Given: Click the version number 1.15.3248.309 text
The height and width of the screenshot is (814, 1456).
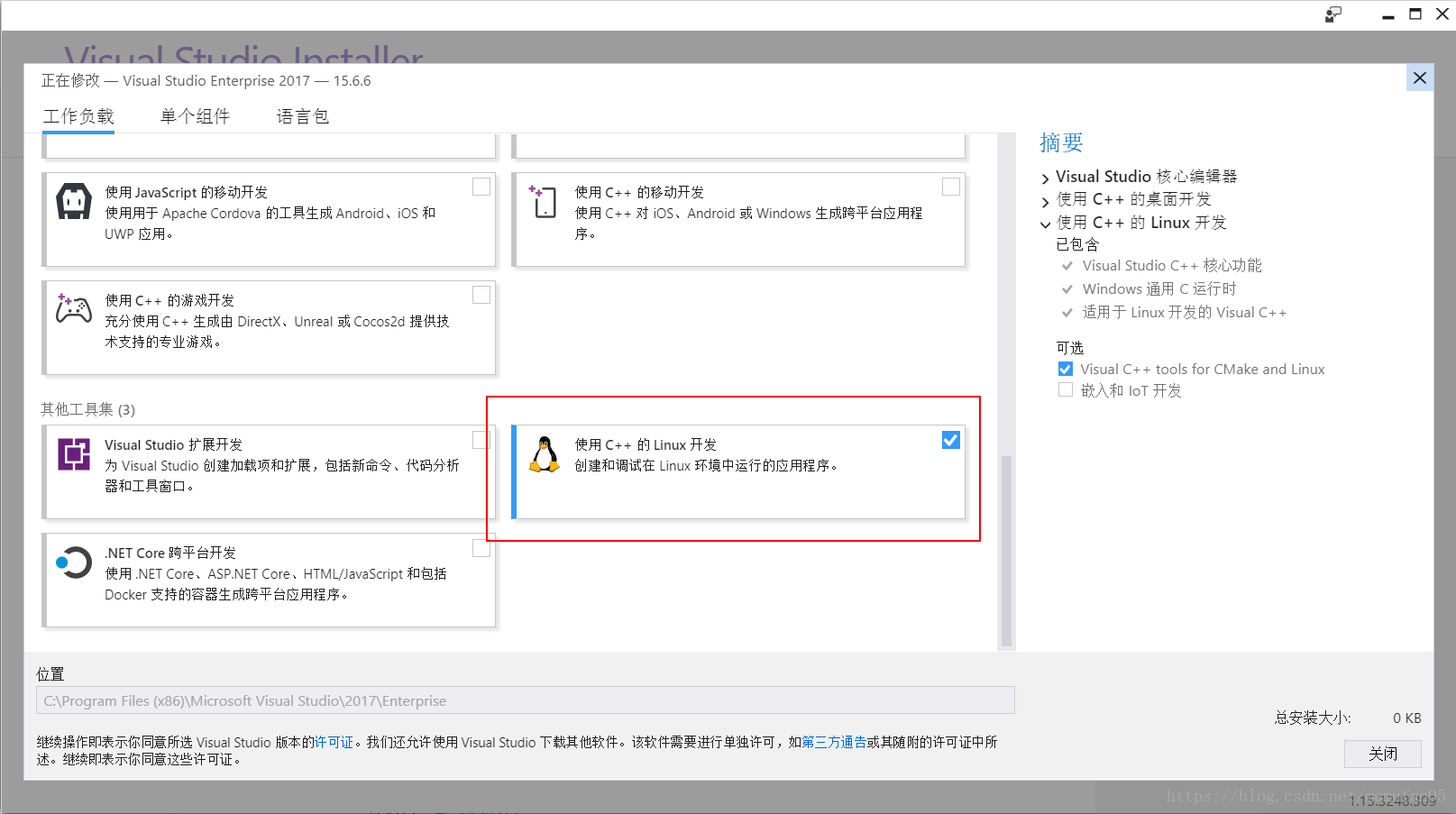Looking at the screenshot, I should 1392,800.
